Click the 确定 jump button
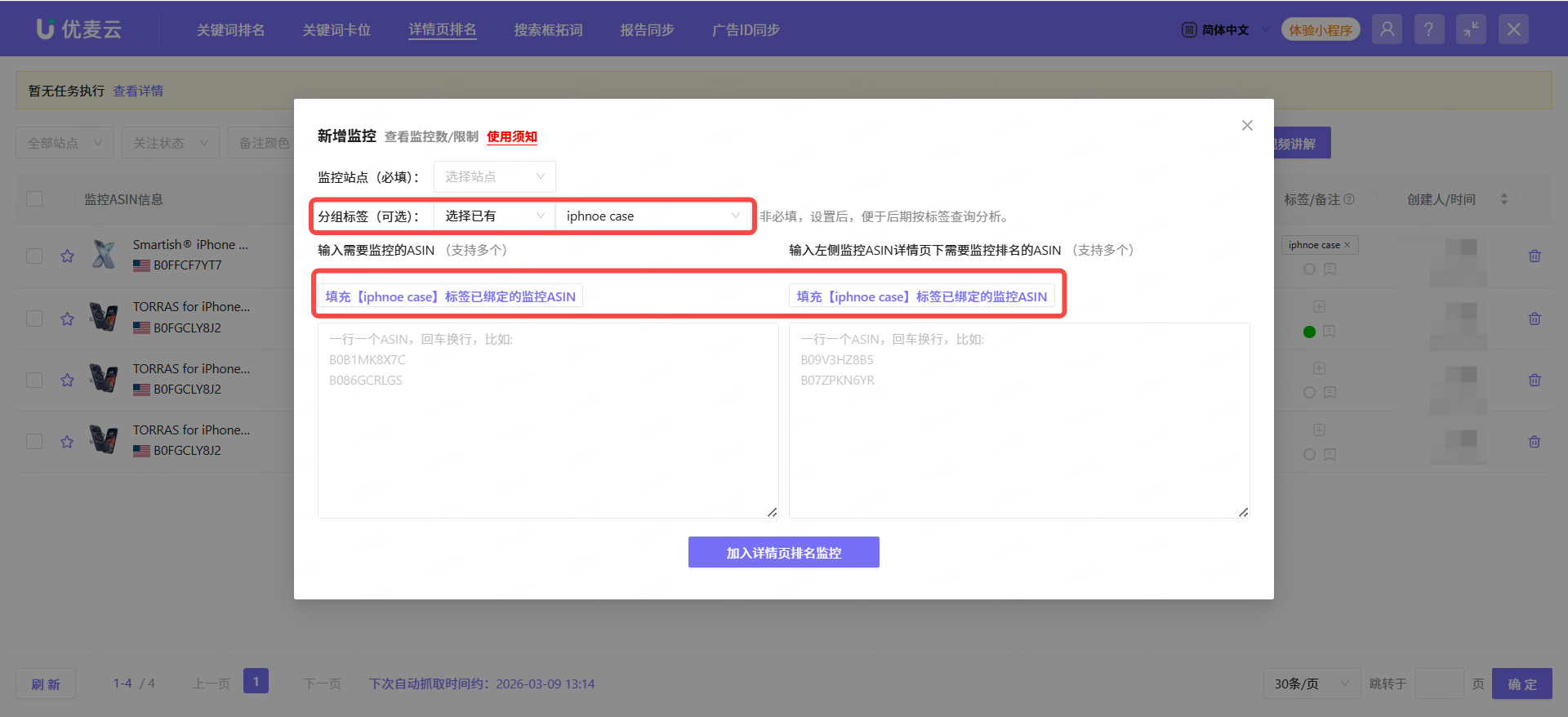 (1522, 684)
